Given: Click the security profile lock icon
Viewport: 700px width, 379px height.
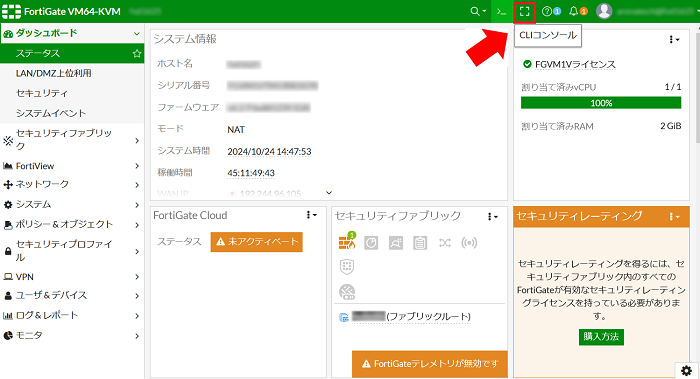Looking at the screenshot, I should coord(8,251).
